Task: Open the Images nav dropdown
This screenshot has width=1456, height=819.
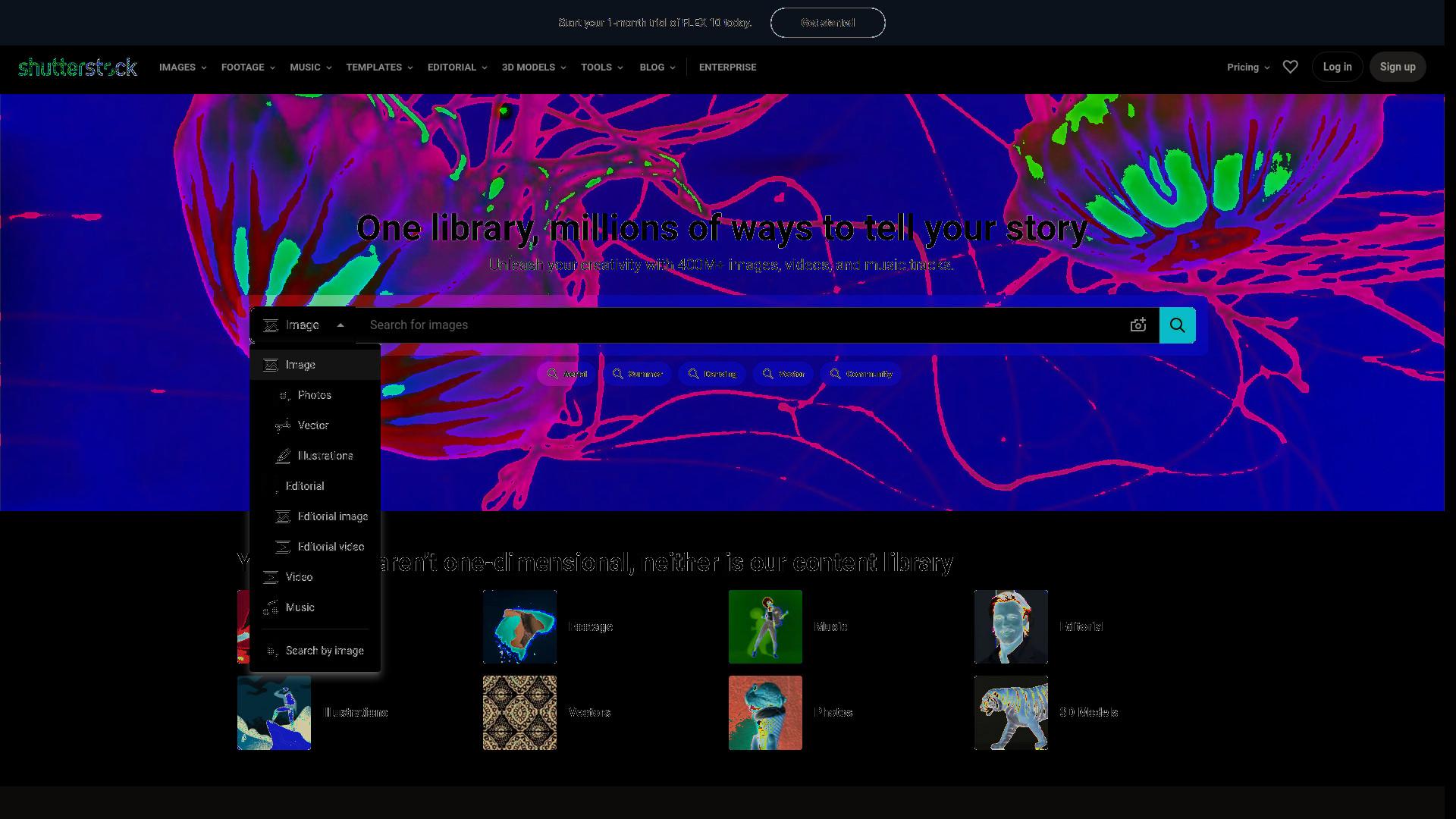Action: point(183,67)
